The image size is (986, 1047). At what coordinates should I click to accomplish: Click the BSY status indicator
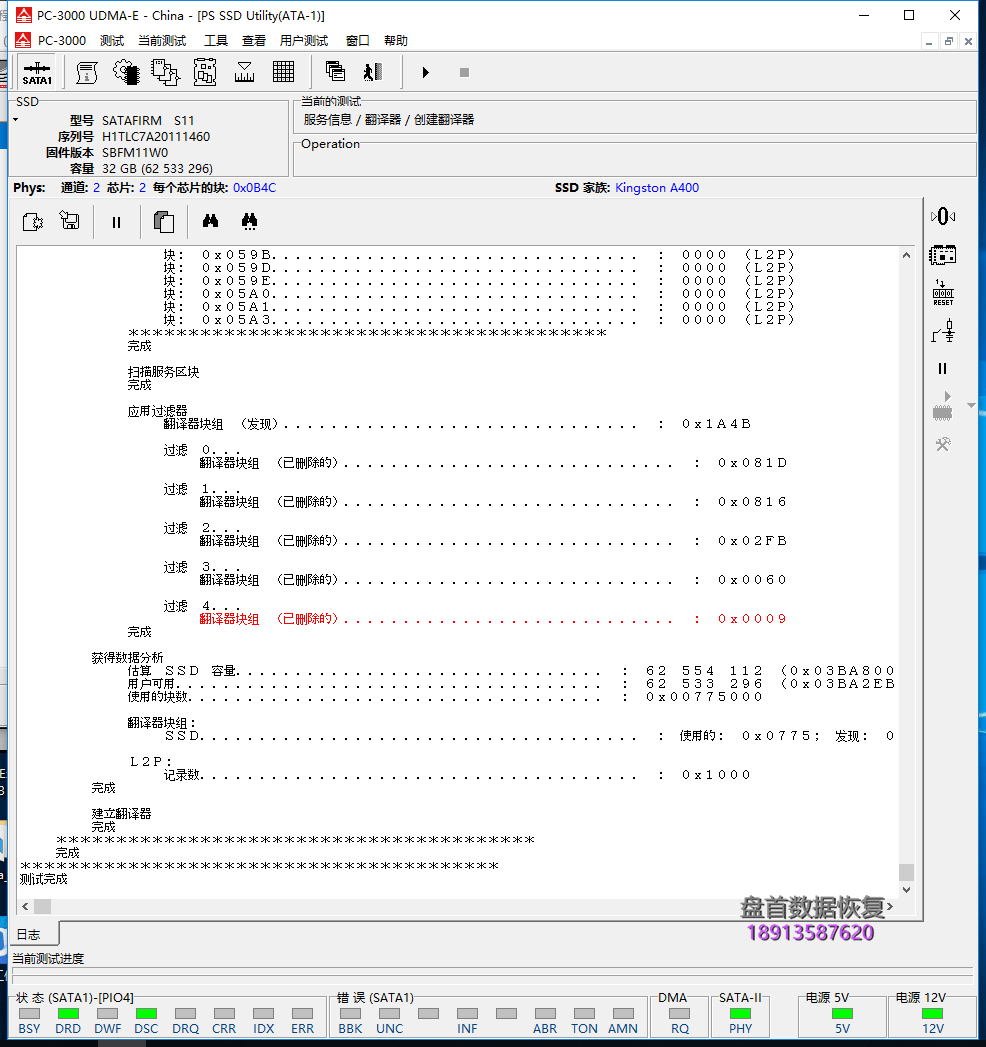click(x=29, y=1014)
